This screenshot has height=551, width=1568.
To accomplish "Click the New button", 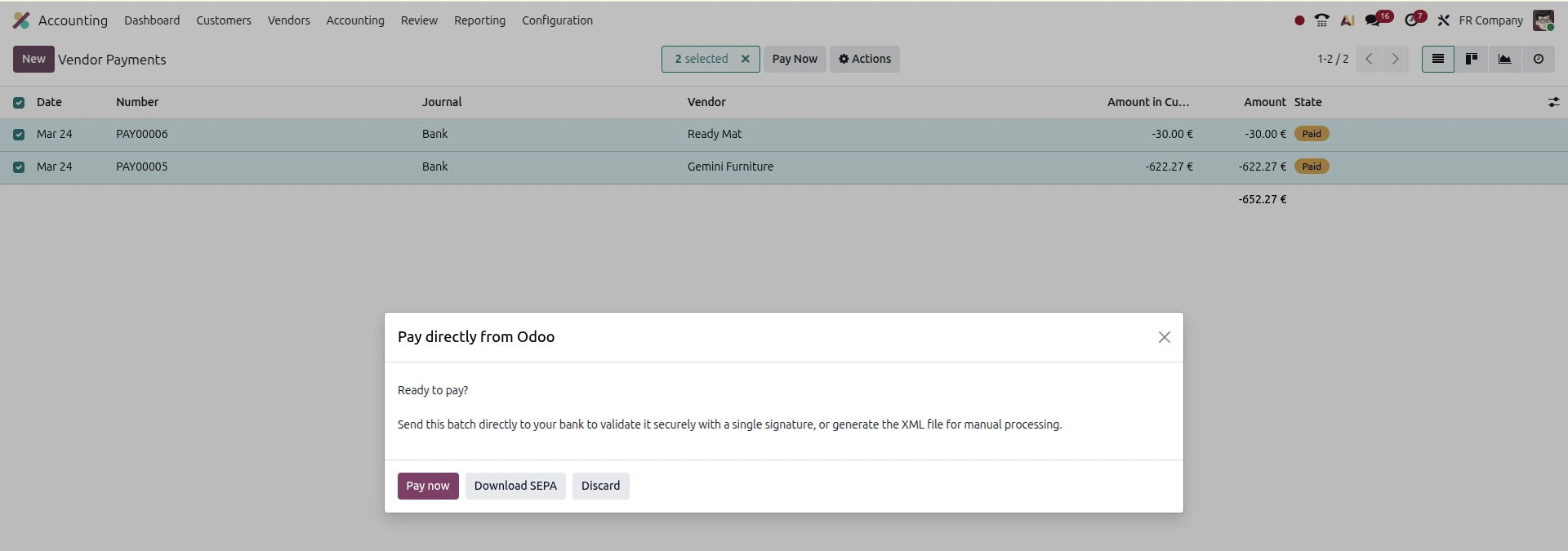I will click(33, 59).
